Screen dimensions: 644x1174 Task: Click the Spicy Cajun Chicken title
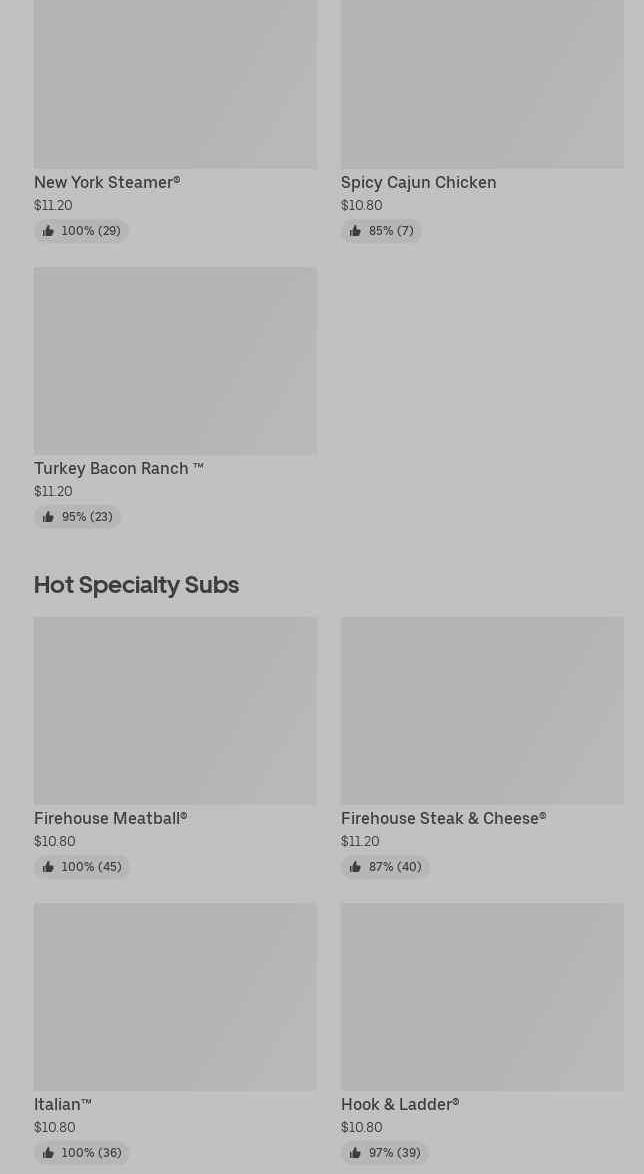[x=418, y=182]
